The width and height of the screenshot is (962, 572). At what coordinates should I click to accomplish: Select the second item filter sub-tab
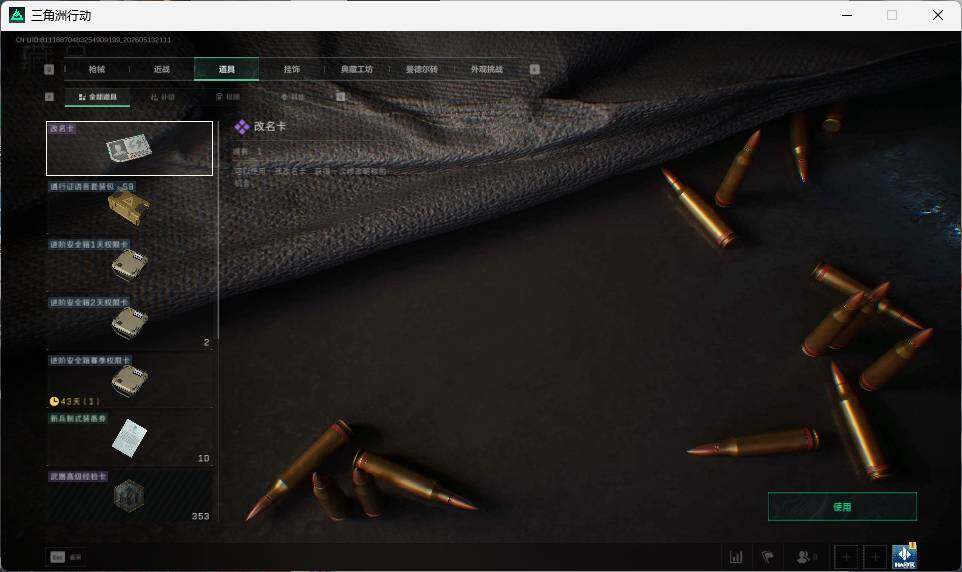pyautogui.click(x=163, y=97)
